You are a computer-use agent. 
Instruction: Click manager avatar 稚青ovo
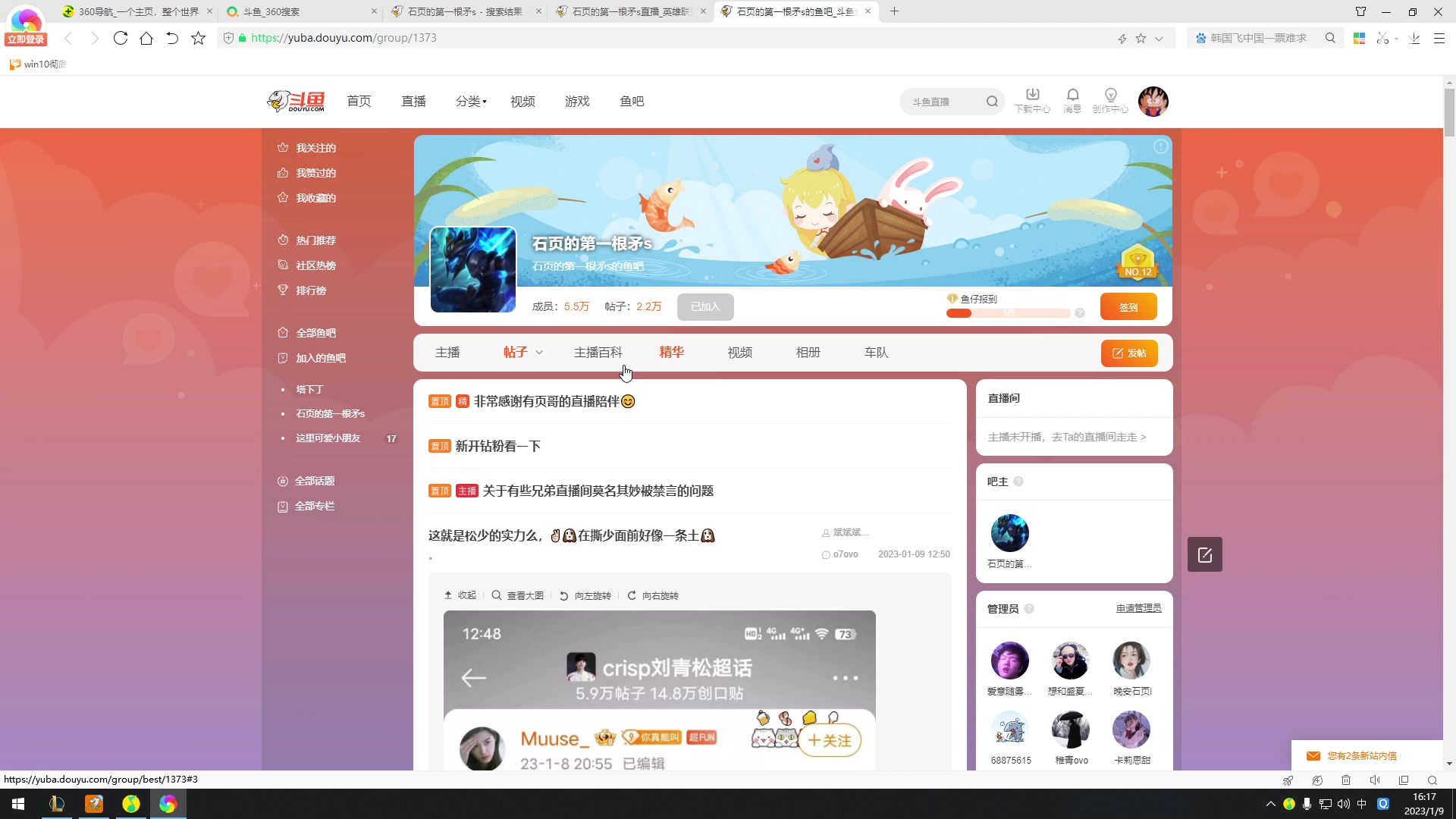(1071, 730)
